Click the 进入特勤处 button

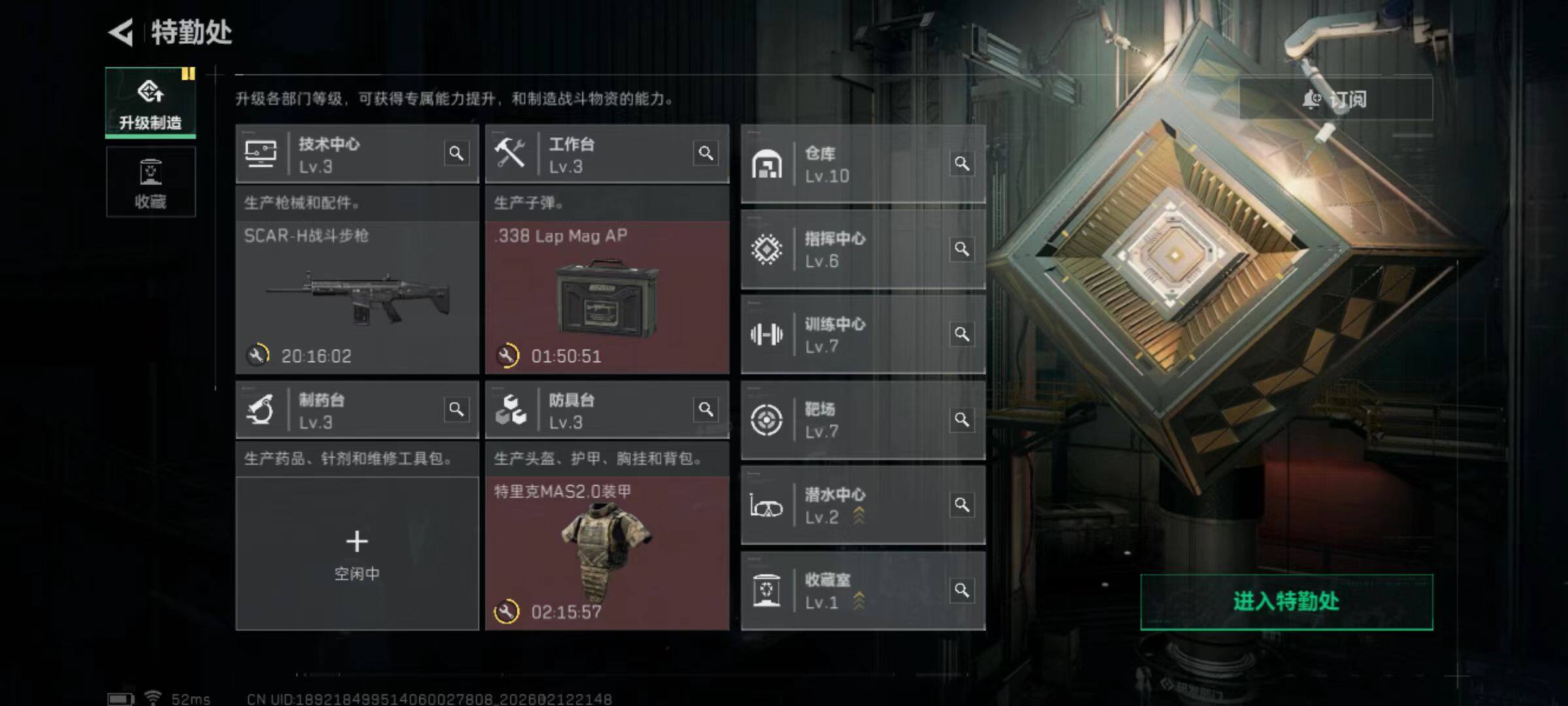click(x=1286, y=602)
